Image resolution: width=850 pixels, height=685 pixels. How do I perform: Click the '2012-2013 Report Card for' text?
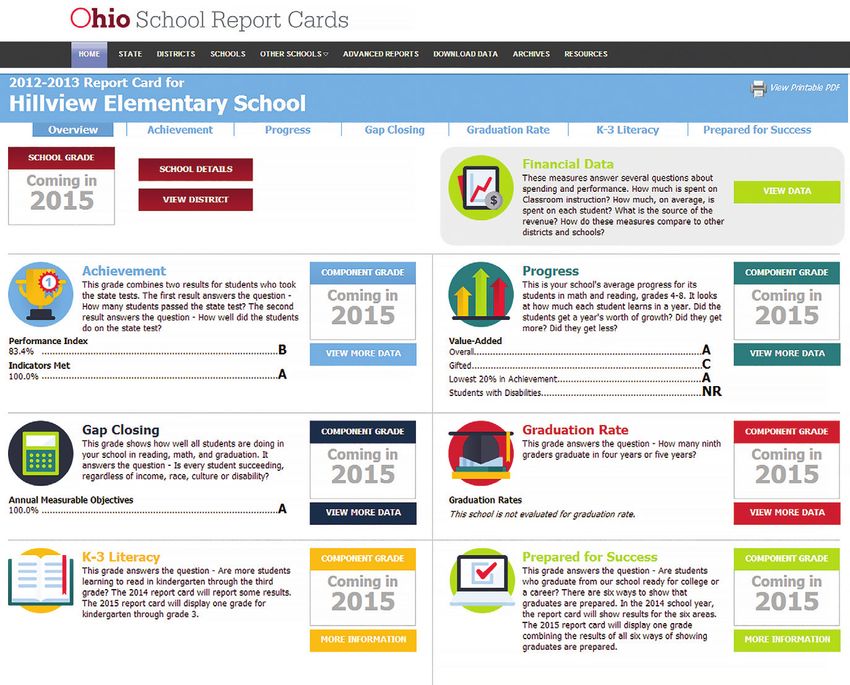96,83
